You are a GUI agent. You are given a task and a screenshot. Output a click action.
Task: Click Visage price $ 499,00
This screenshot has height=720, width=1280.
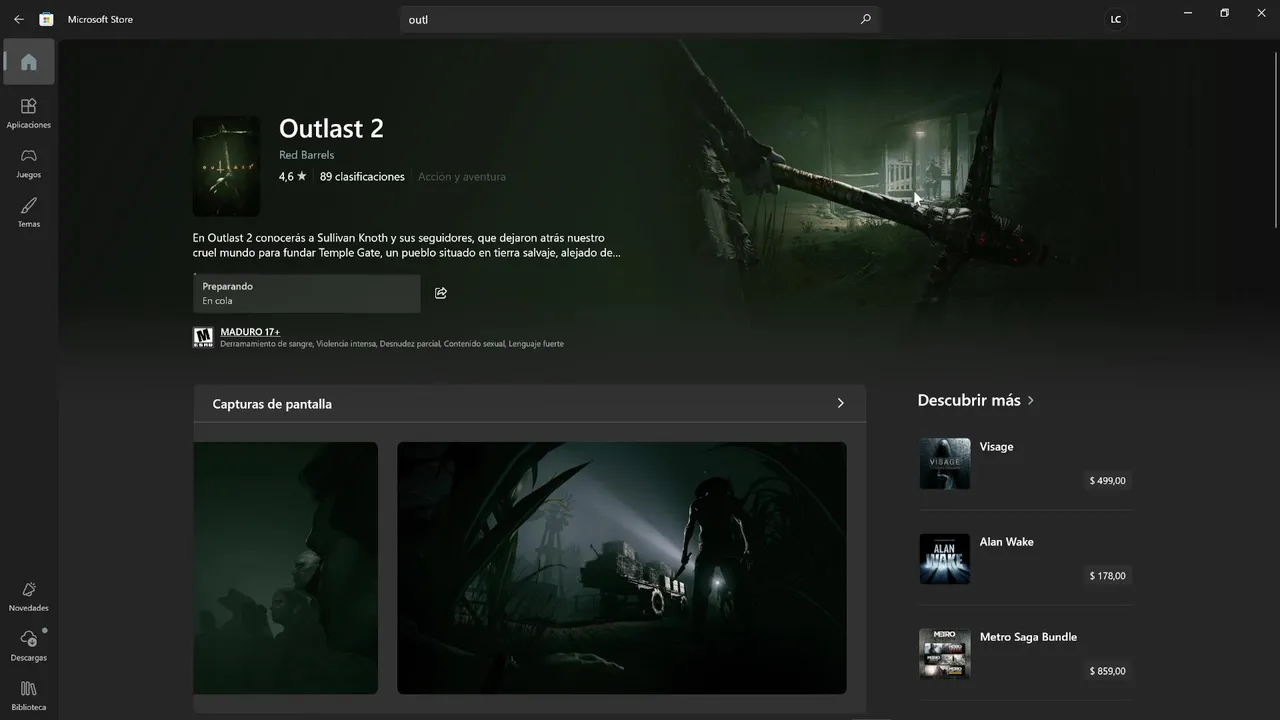pos(1108,481)
